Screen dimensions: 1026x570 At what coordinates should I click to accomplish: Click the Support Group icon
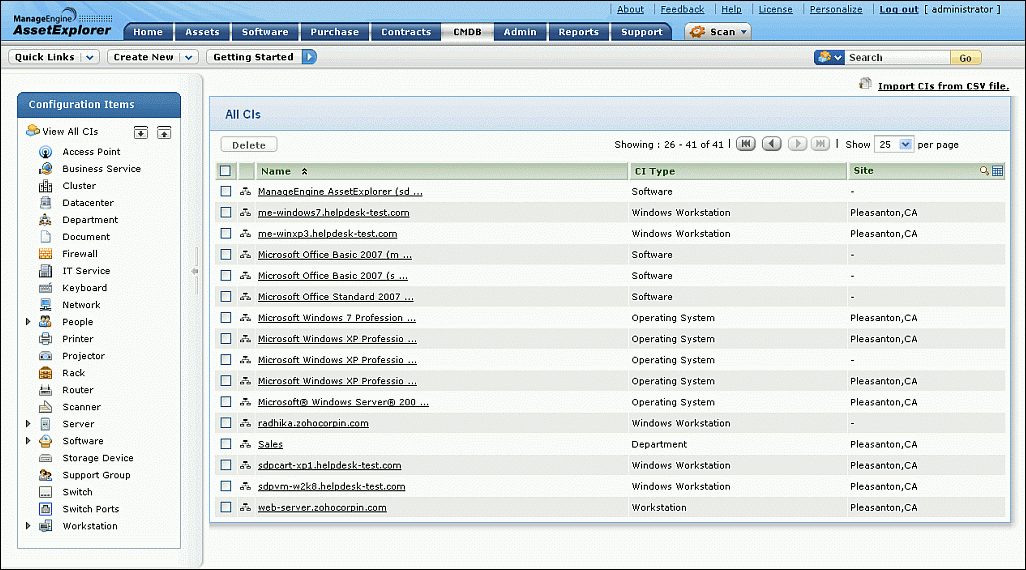pyautogui.click(x=45, y=475)
